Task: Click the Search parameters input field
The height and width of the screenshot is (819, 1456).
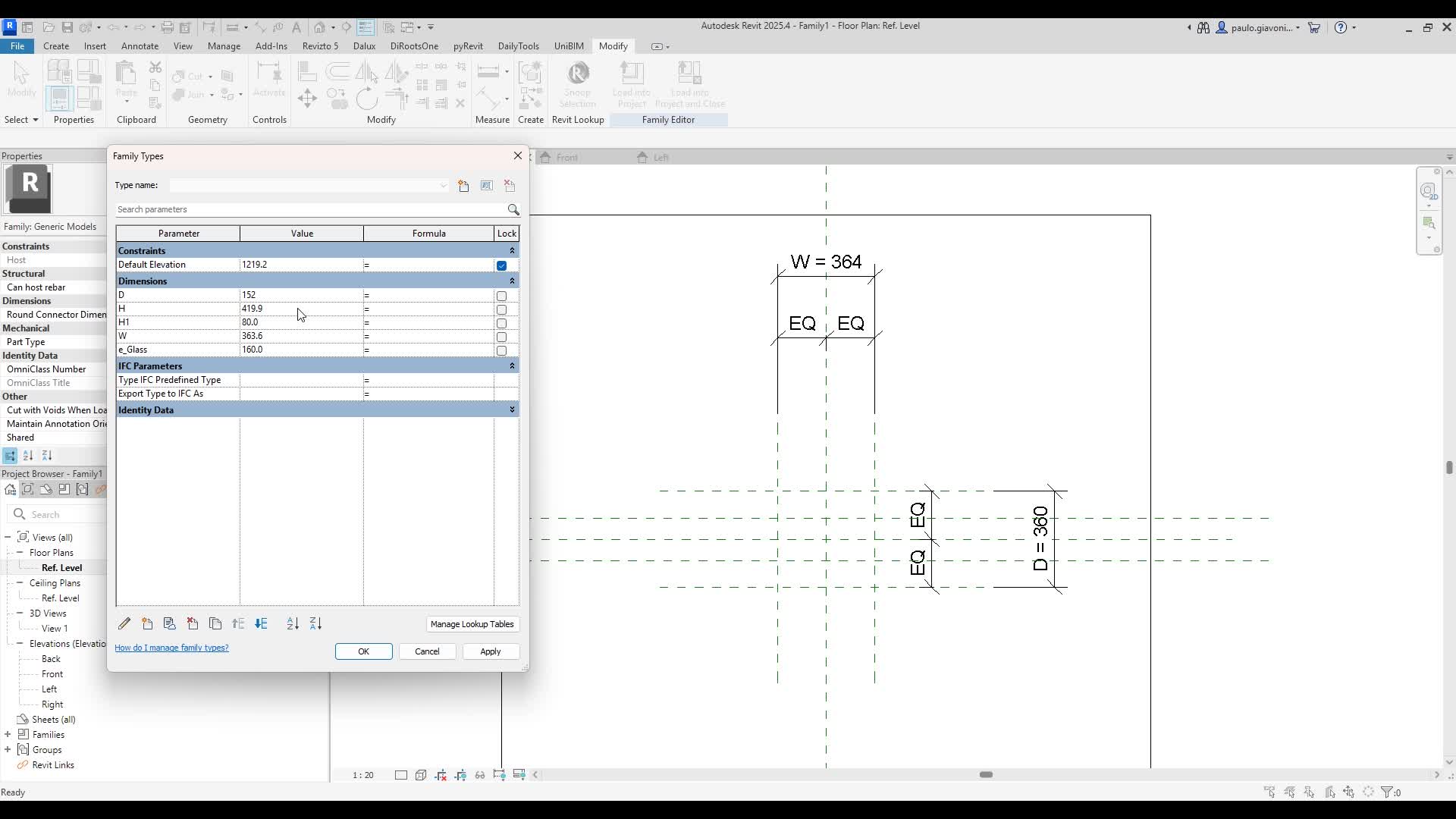Action: 311,209
